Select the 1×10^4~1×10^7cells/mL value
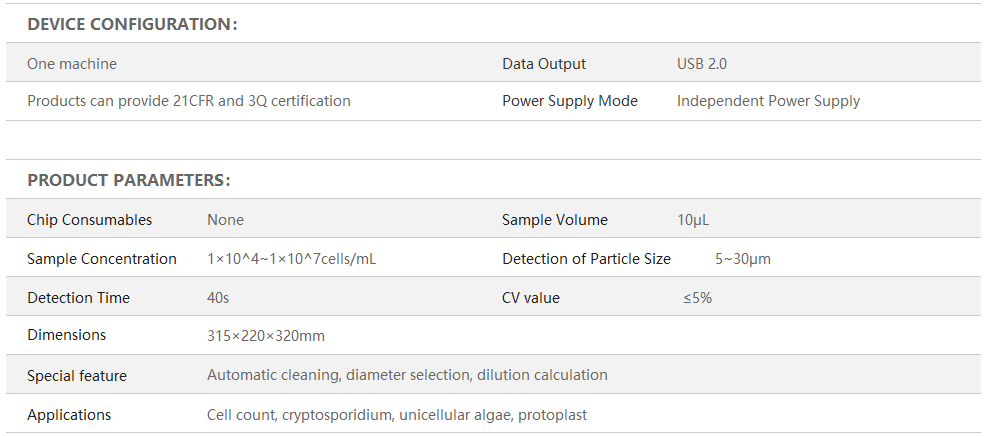The height and width of the screenshot is (436, 986). pos(291,259)
